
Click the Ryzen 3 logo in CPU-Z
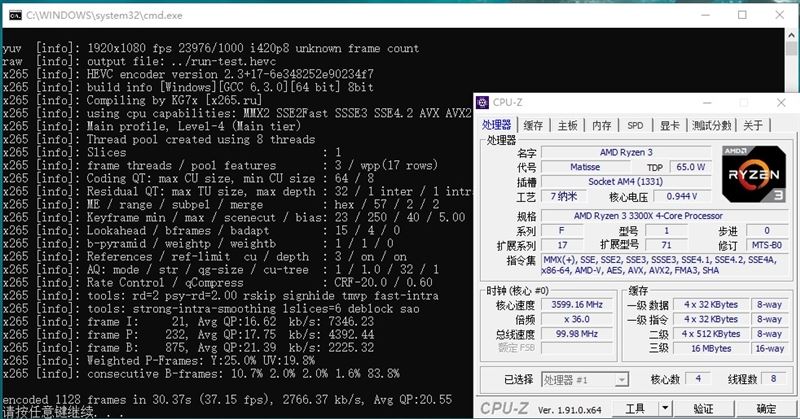(x=754, y=174)
